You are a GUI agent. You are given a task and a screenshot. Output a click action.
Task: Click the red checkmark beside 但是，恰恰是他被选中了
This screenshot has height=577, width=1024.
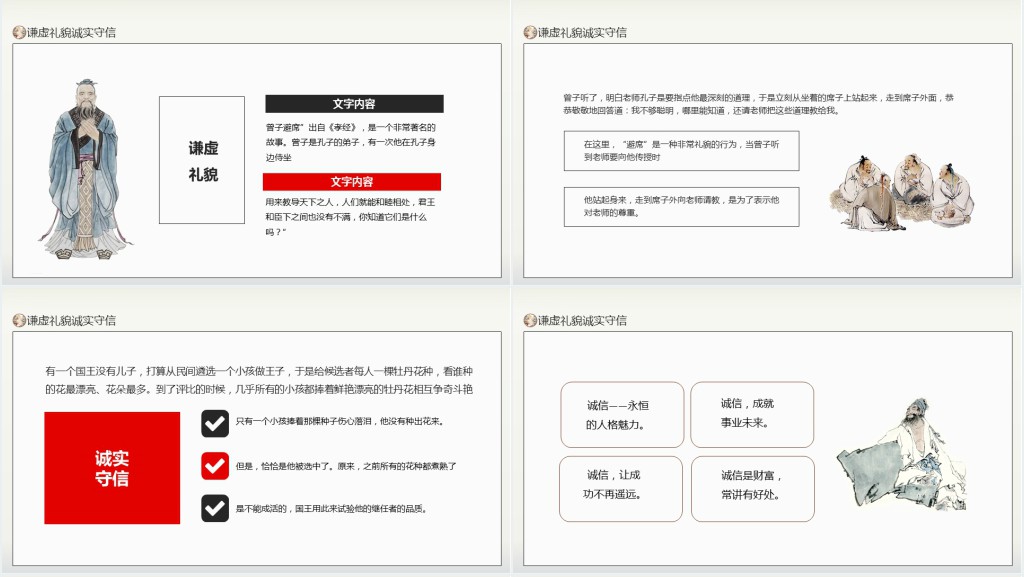coord(215,466)
